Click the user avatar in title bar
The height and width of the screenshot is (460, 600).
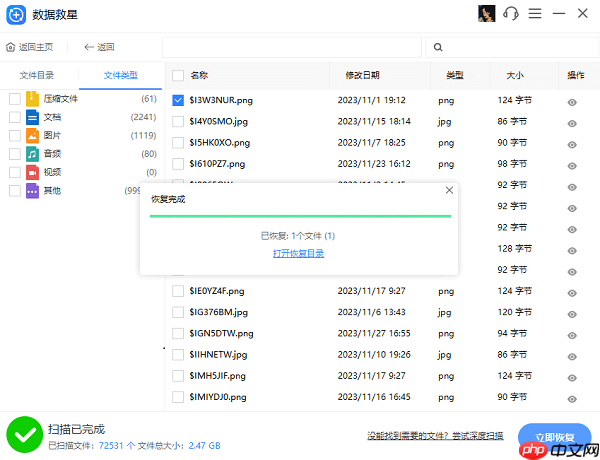click(x=487, y=14)
